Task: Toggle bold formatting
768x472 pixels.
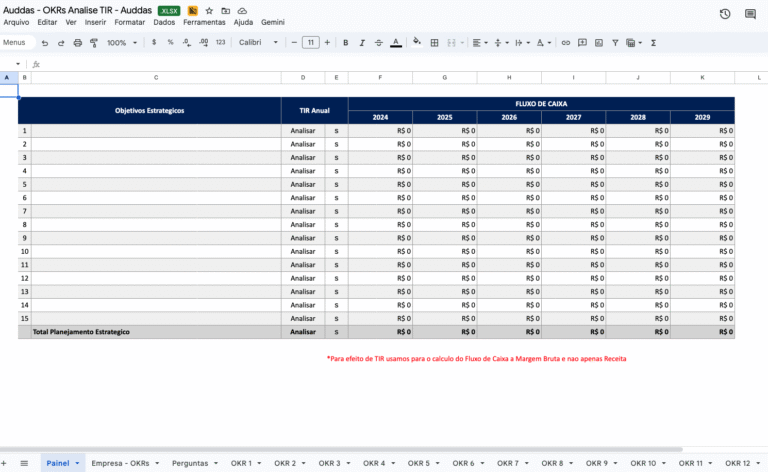Action: tap(346, 43)
